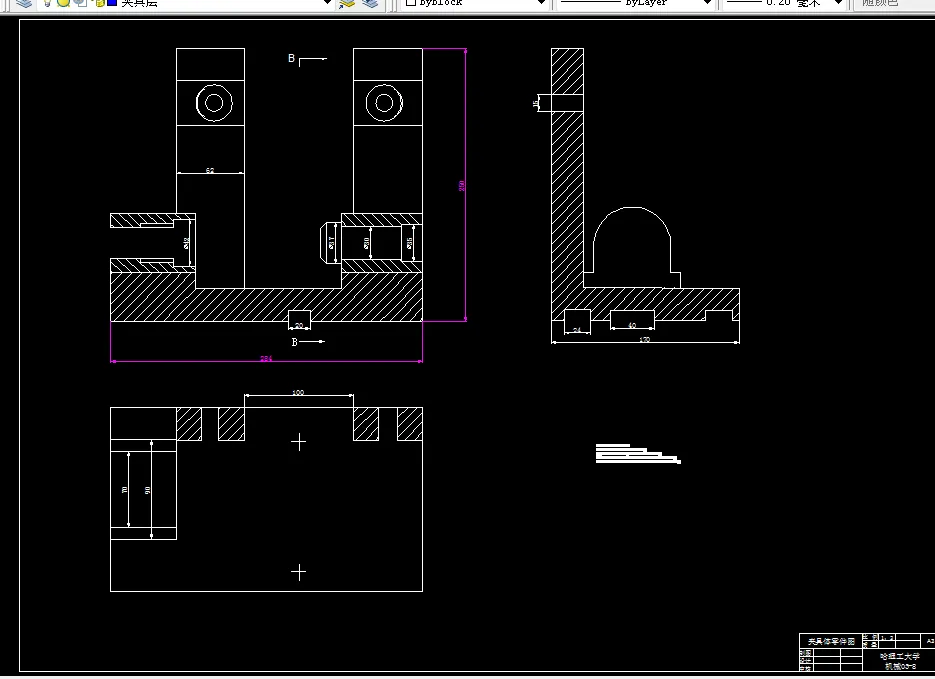
Task: Select title block text 夹具体零件图
Action: point(831,641)
